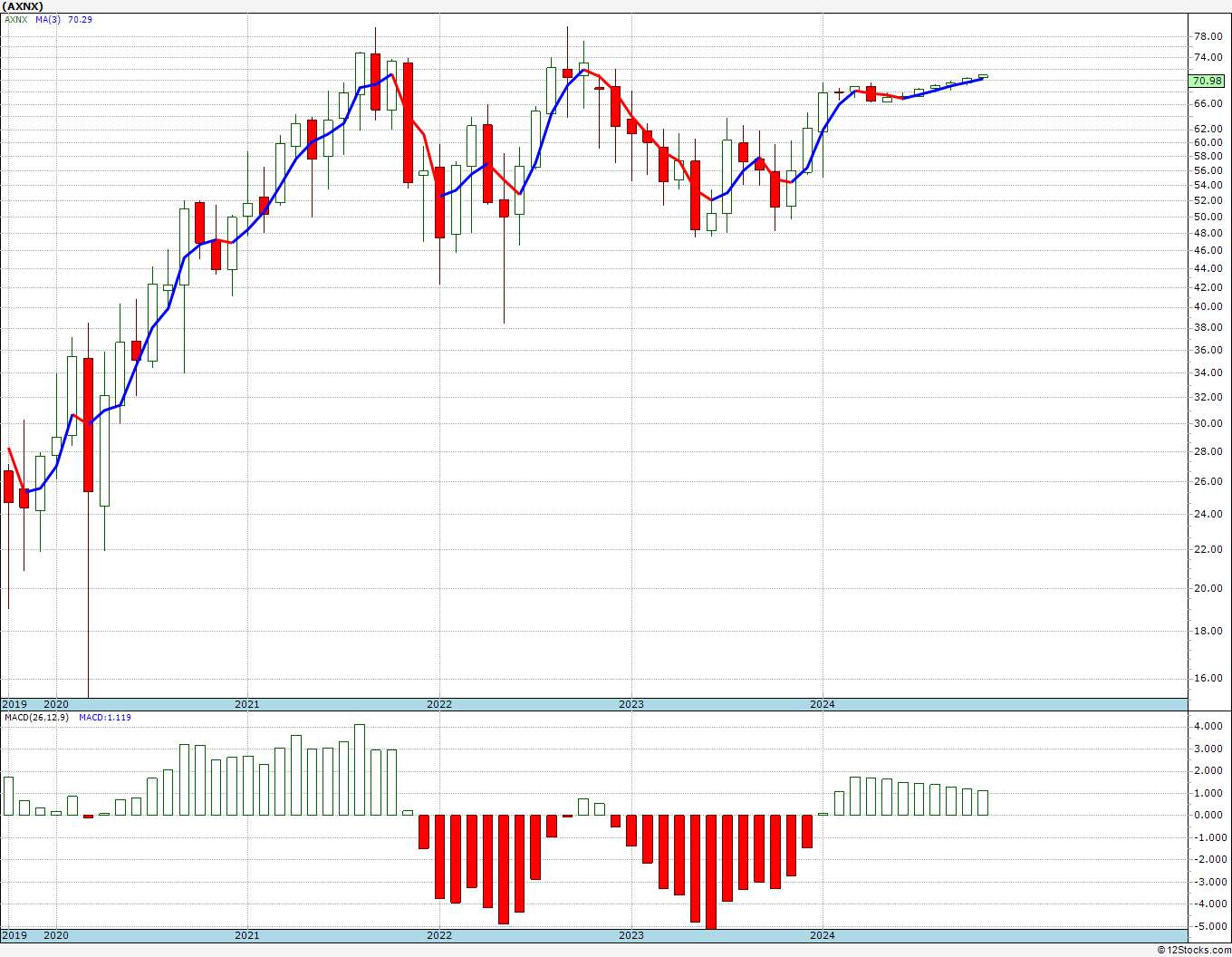The height and width of the screenshot is (957, 1232).
Task: Select the "3.000" MACD axis label
Action: point(1210,749)
